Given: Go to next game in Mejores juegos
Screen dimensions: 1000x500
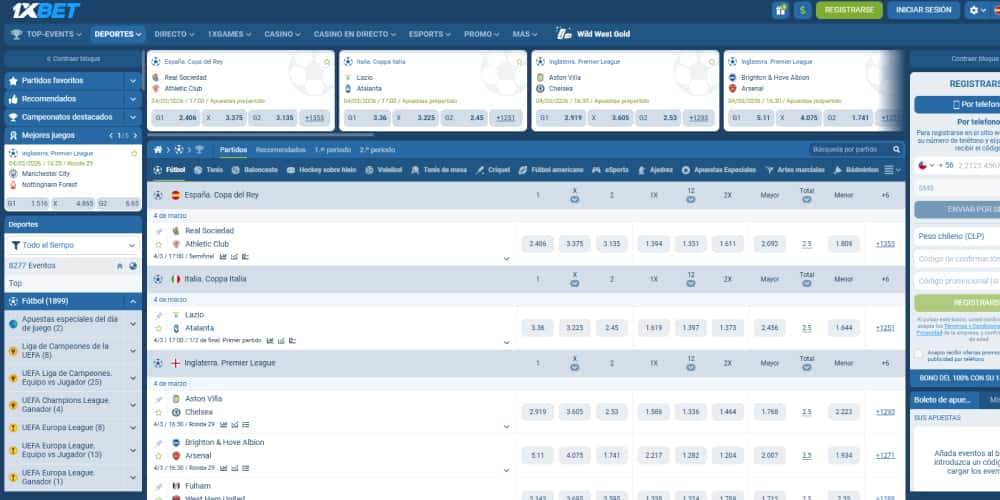Looking at the screenshot, I should 134,135.
